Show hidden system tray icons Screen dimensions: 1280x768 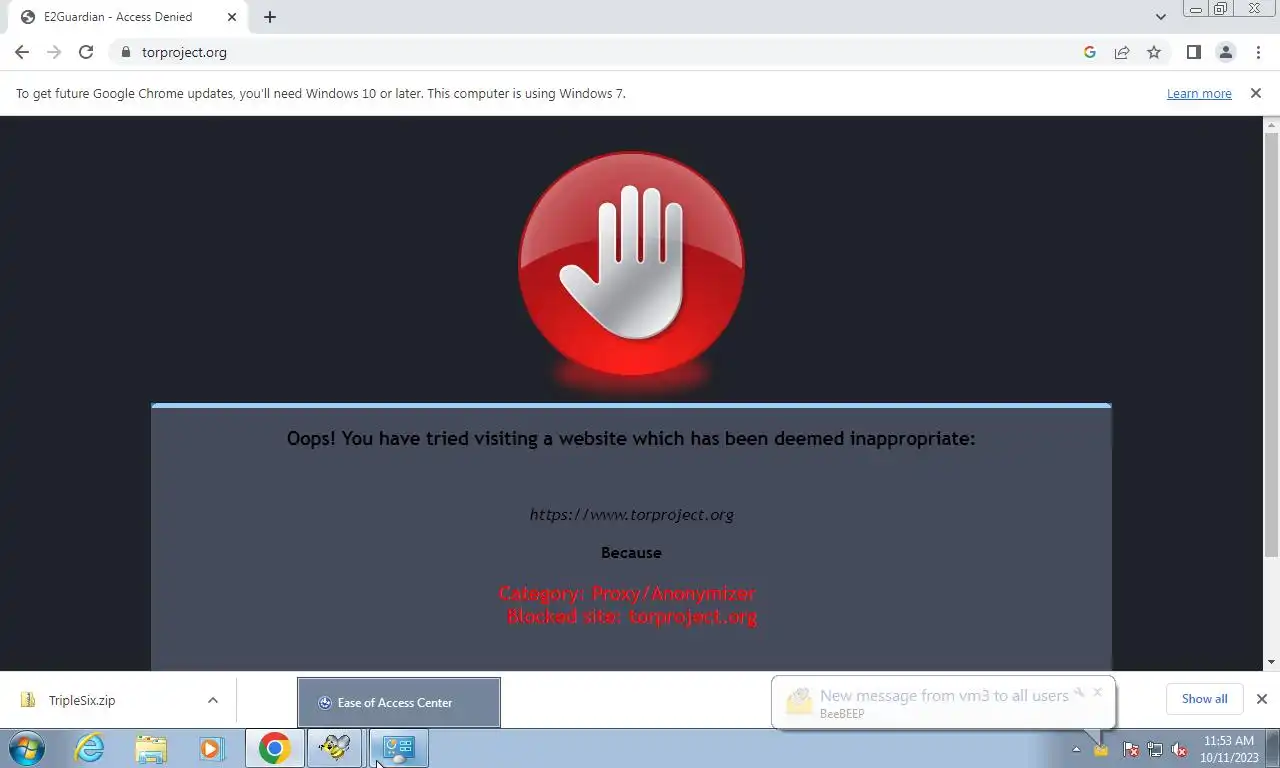[x=1077, y=749]
